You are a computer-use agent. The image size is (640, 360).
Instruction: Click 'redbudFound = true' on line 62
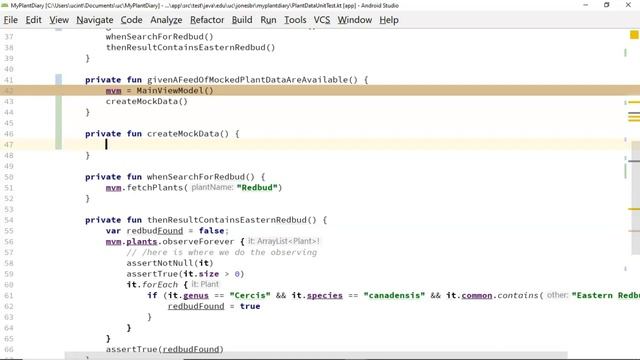click(x=214, y=306)
